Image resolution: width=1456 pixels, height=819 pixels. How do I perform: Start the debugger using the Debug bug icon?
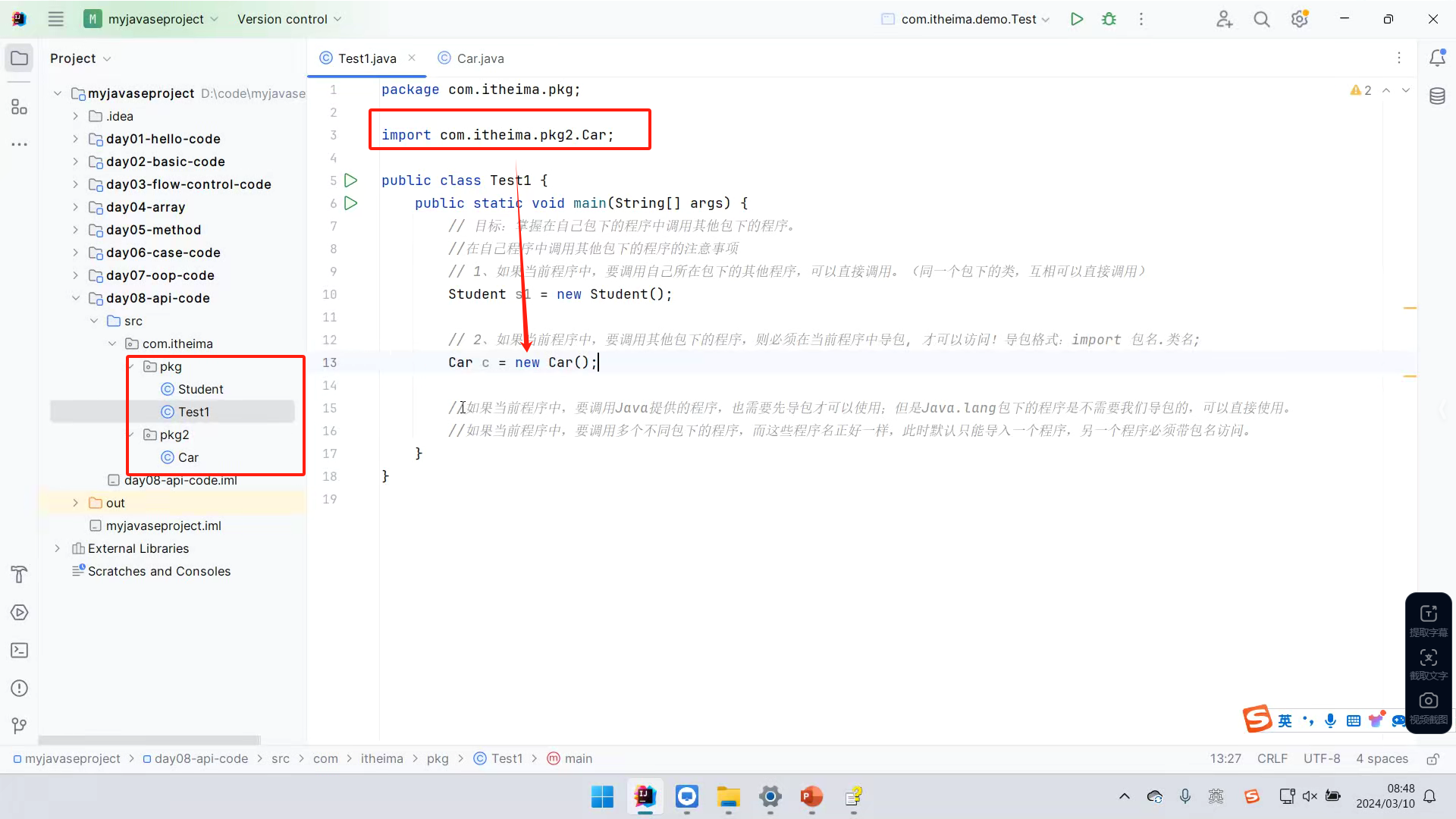[x=1109, y=19]
